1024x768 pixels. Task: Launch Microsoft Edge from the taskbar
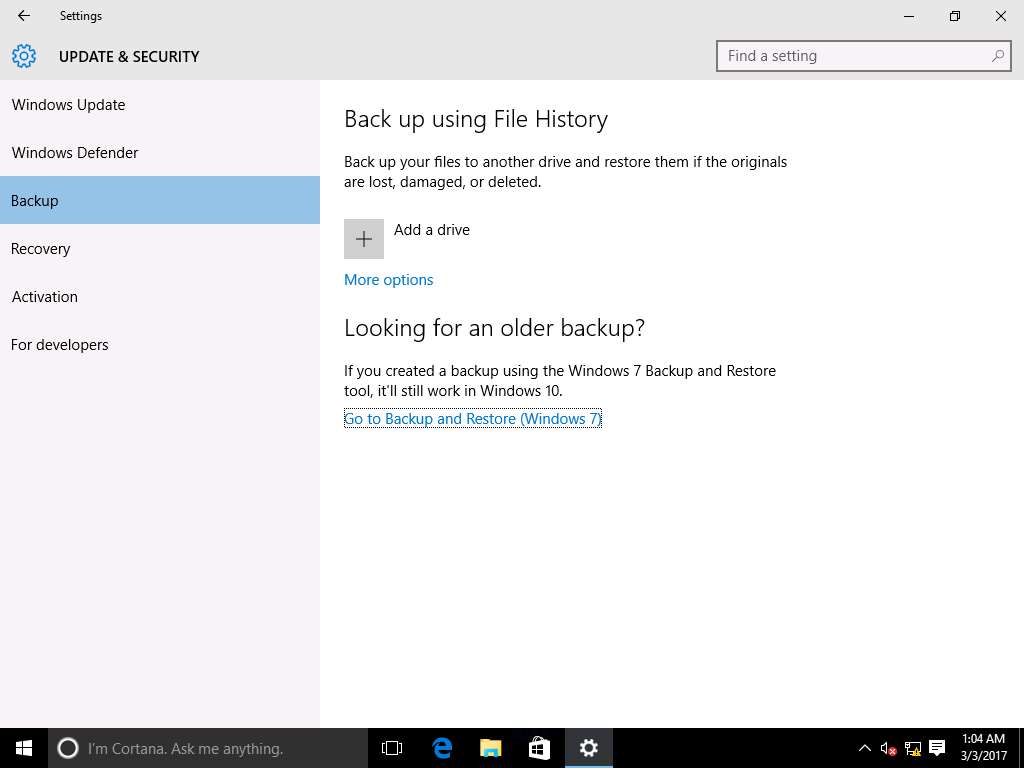[442, 748]
